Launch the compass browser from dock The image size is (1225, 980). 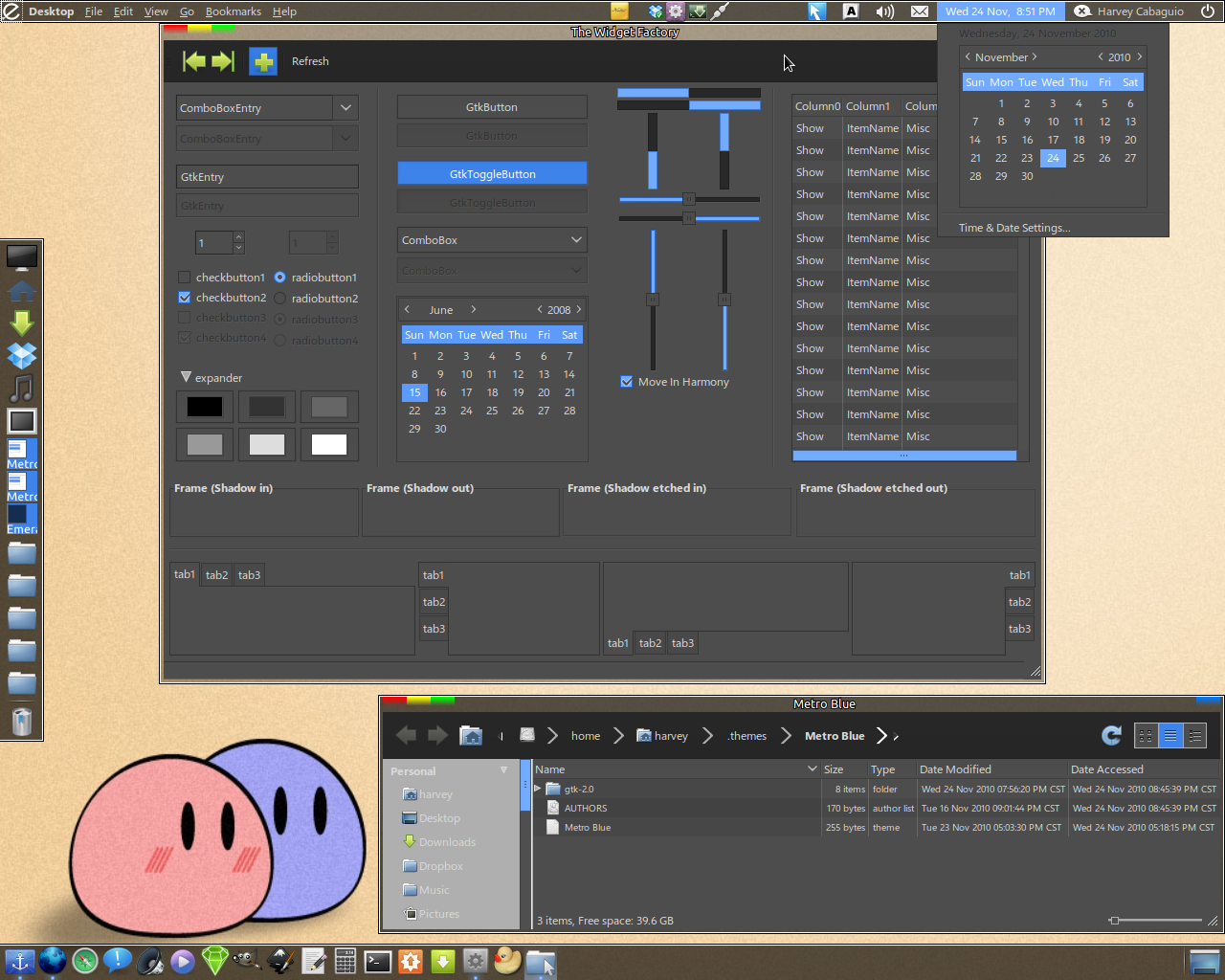[85, 961]
